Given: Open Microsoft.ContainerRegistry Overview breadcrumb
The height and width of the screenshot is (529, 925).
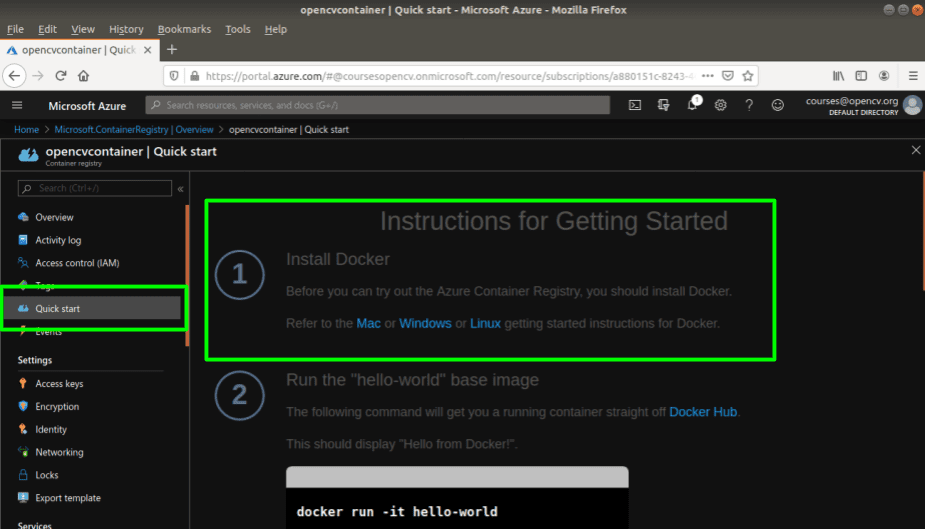Looking at the screenshot, I should click(134, 129).
